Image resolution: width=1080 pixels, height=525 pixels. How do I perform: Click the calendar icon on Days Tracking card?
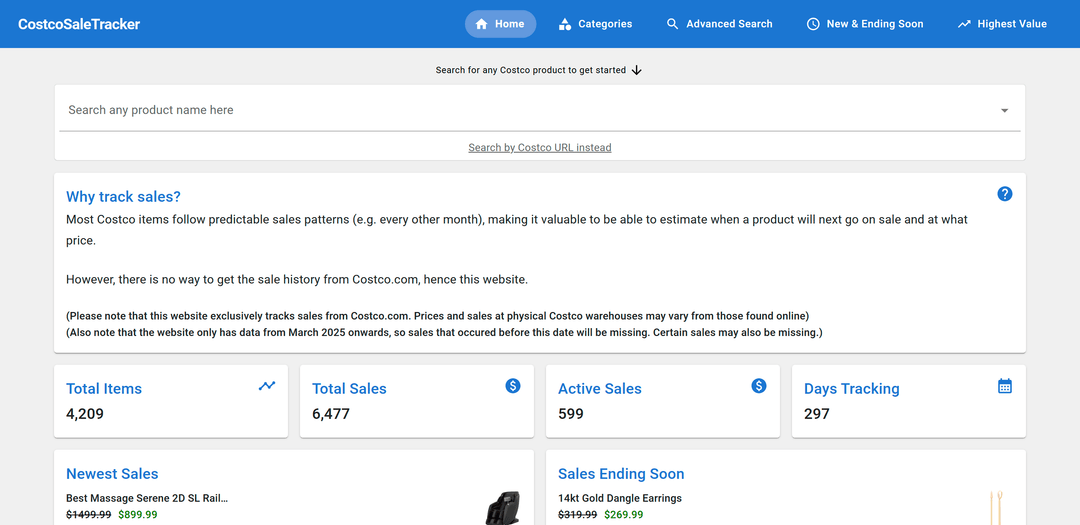click(1005, 386)
